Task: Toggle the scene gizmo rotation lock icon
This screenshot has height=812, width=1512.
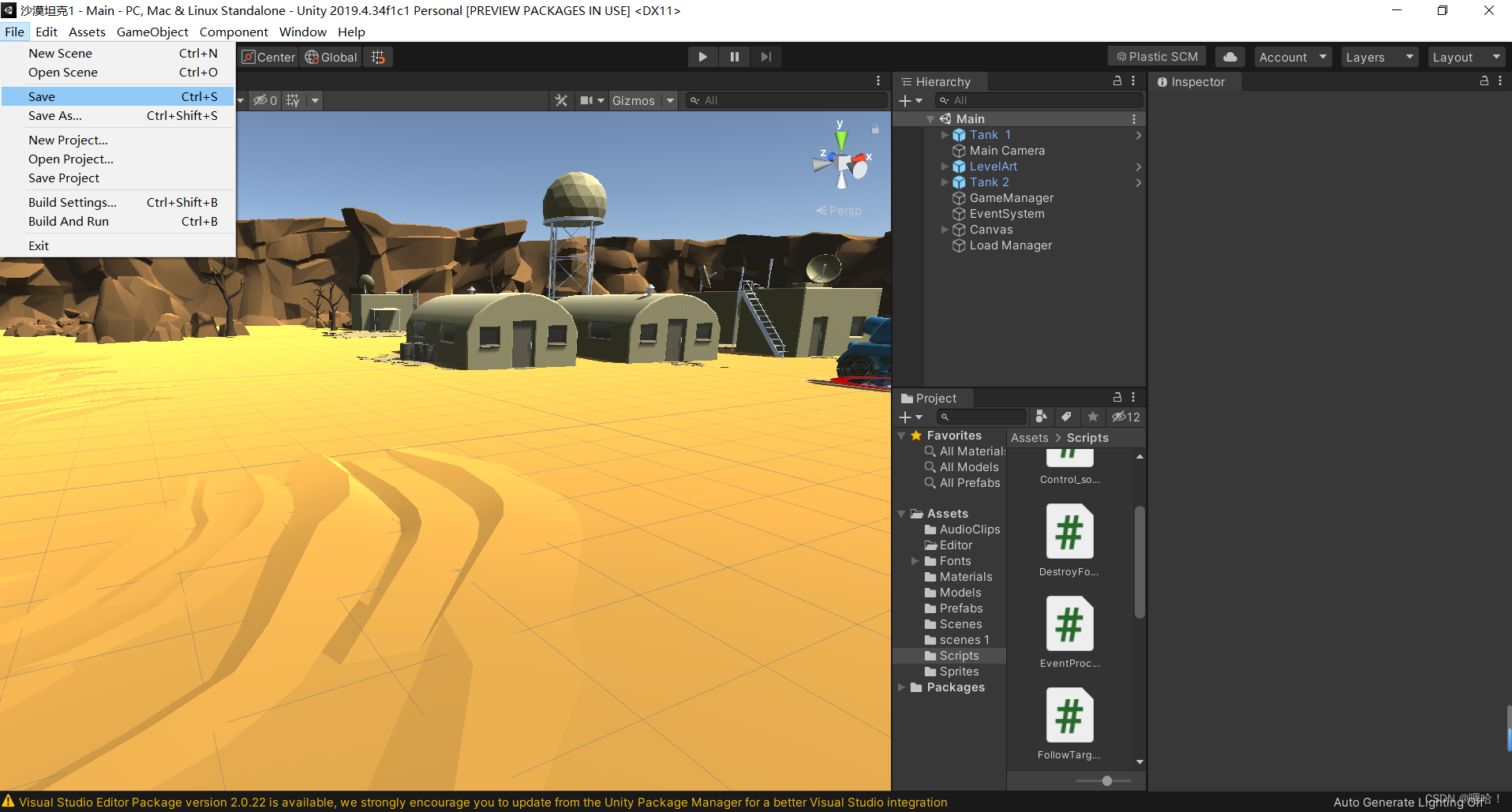Action: [x=875, y=129]
